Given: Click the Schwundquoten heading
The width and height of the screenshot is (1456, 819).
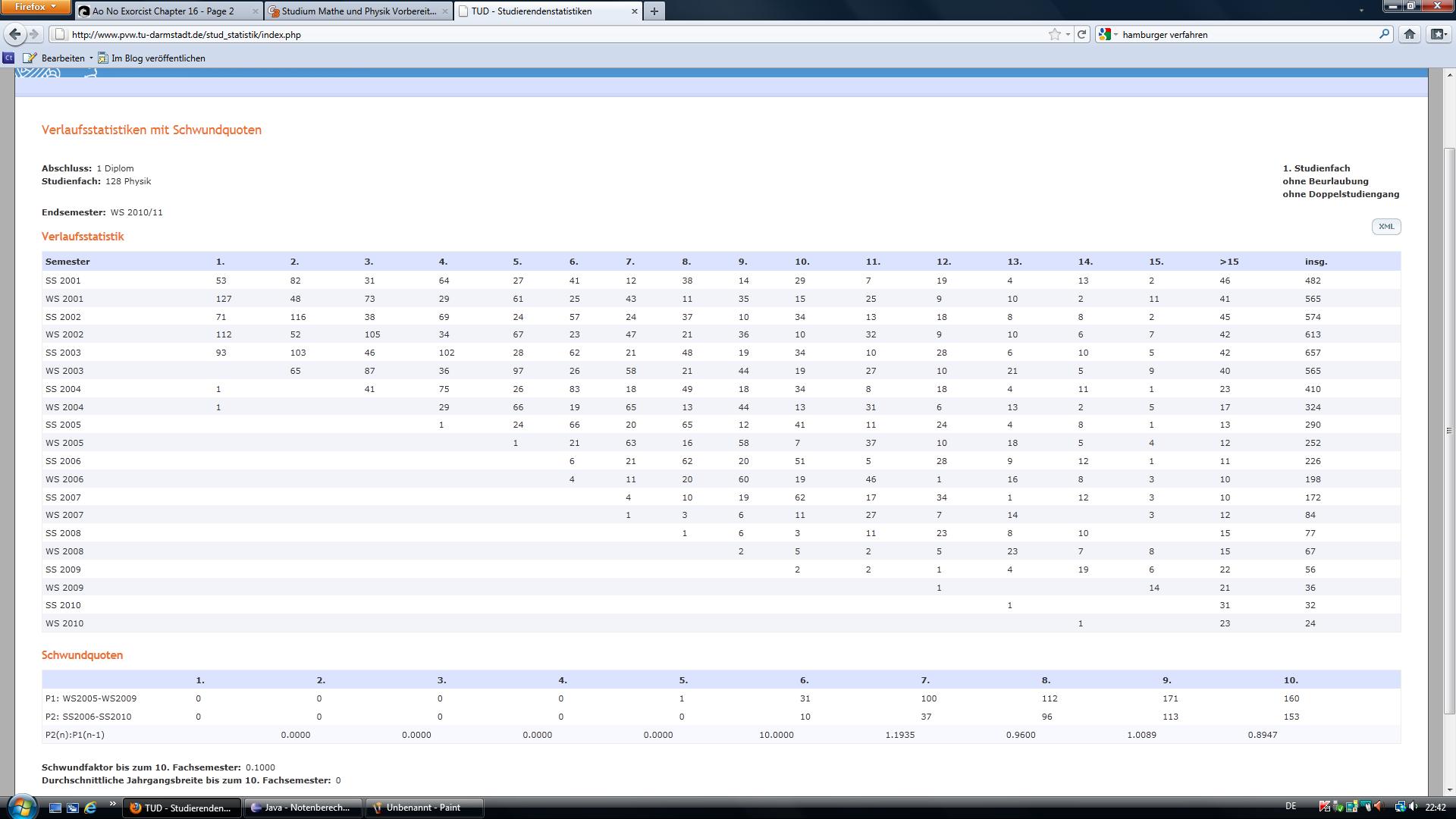Looking at the screenshot, I should point(82,655).
